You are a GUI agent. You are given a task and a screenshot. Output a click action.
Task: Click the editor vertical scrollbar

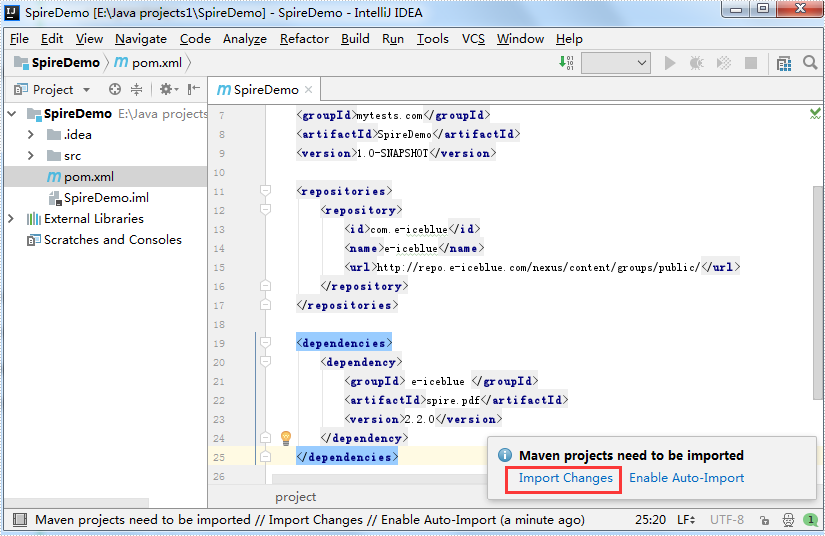817,292
